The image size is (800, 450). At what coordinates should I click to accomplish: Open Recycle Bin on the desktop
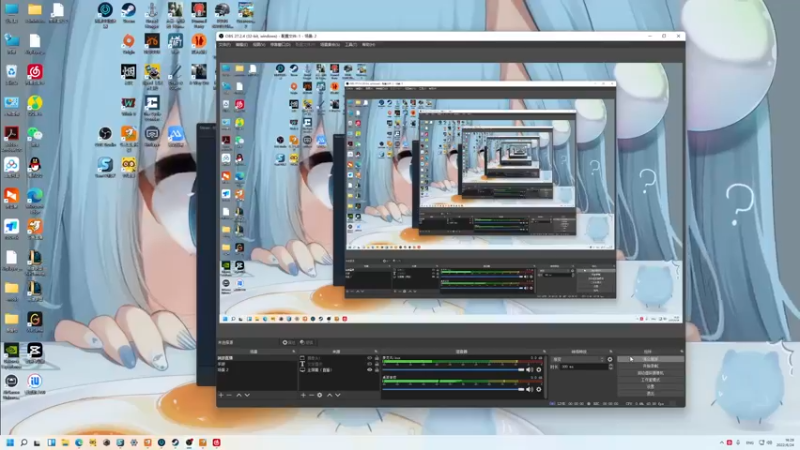11,73
